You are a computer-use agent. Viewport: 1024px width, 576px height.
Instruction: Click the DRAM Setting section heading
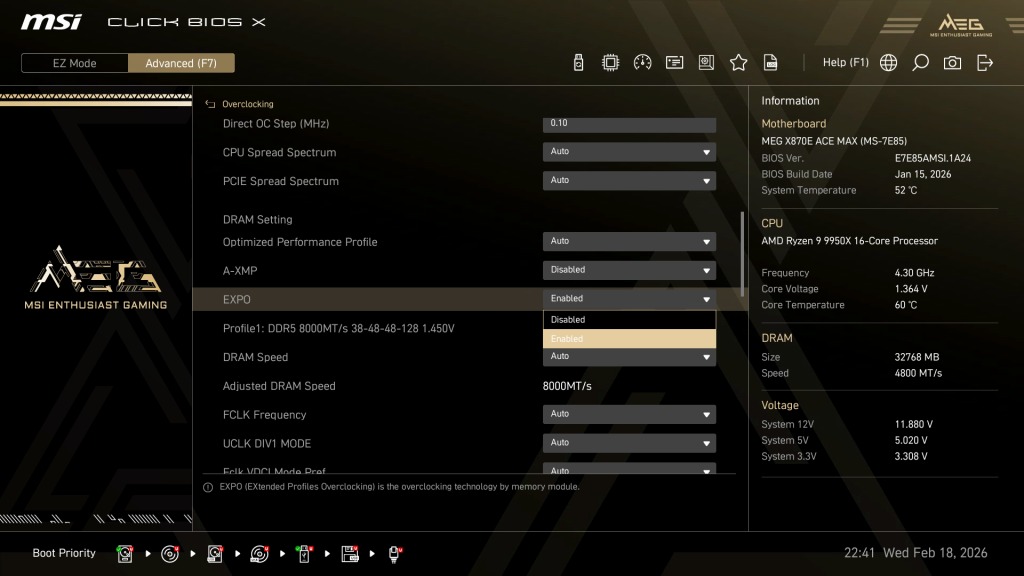[x=257, y=219]
